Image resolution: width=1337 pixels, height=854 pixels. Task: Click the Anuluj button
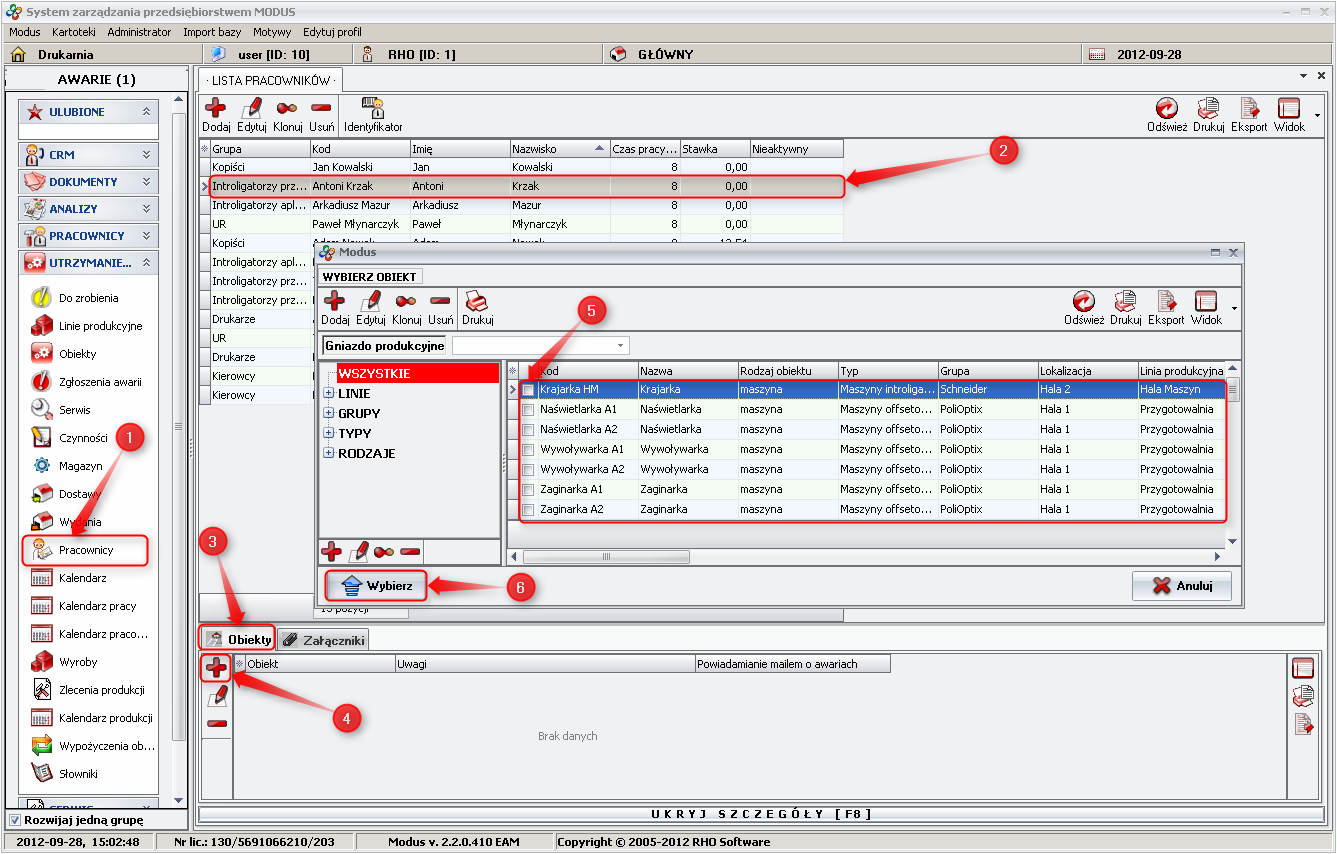point(1181,586)
